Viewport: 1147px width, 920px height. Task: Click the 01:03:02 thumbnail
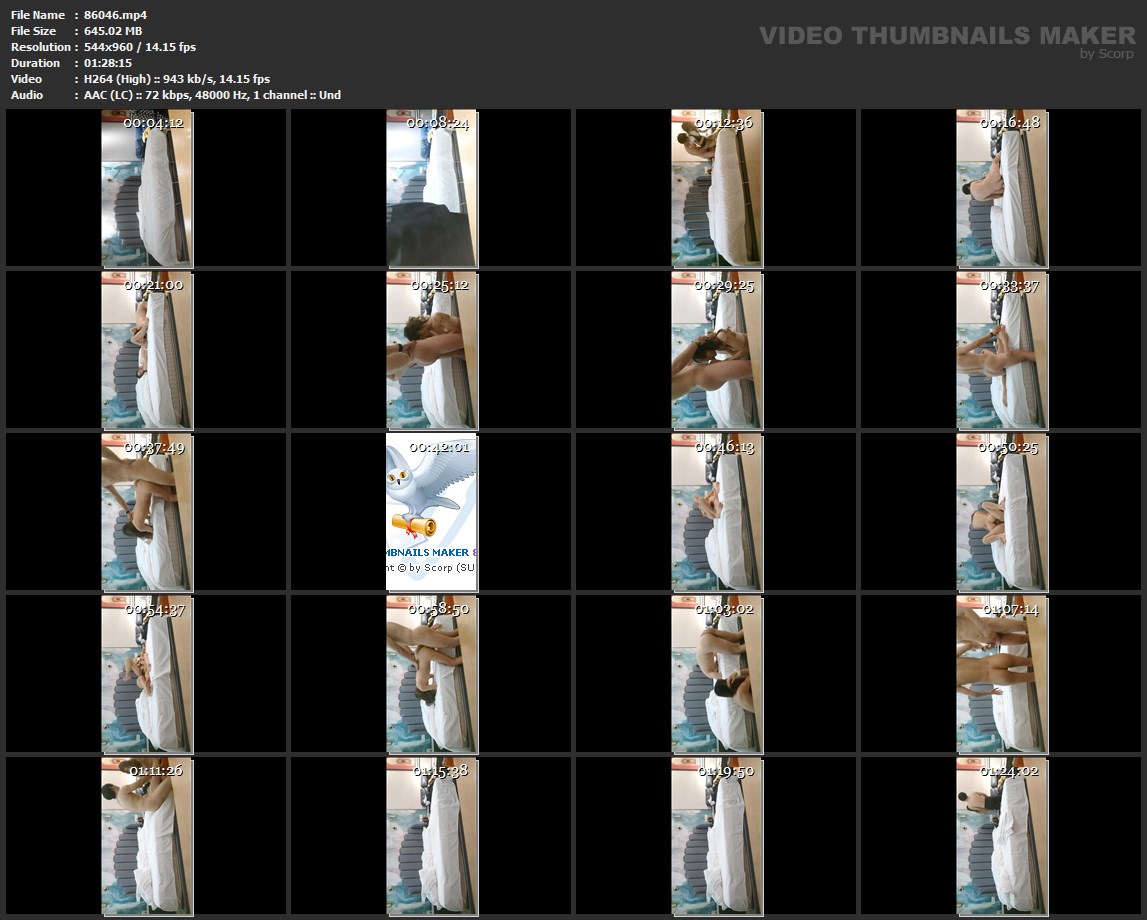717,674
